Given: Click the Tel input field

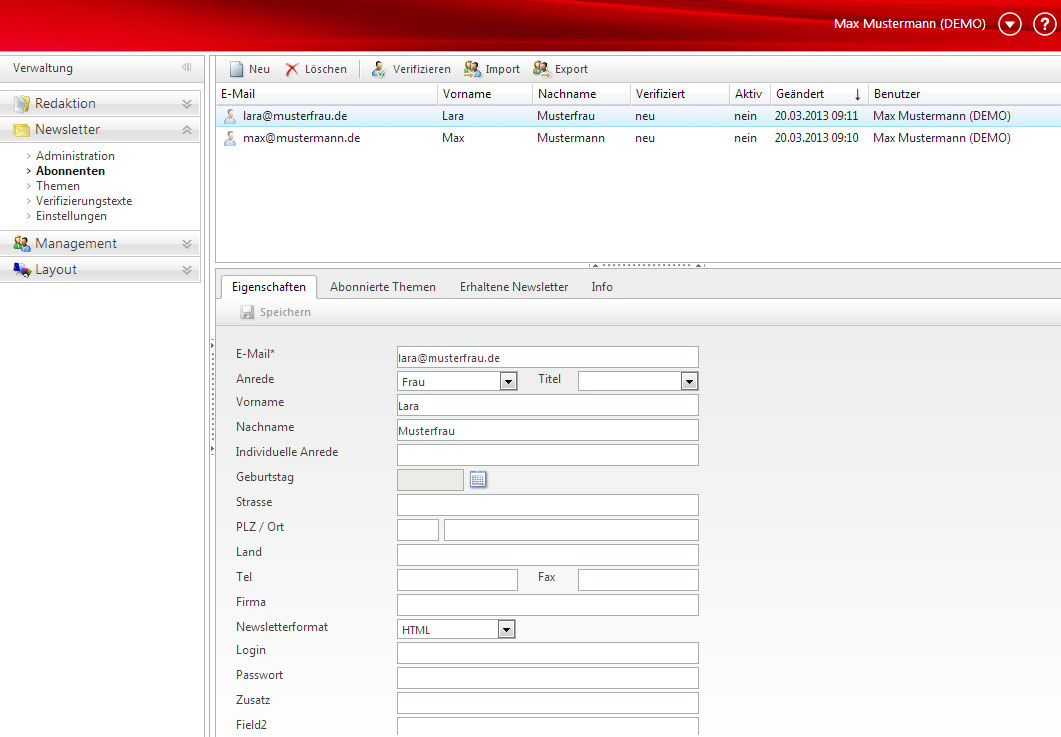Looking at the screenshot, I should pyautogui.click(x=457, y=580).
